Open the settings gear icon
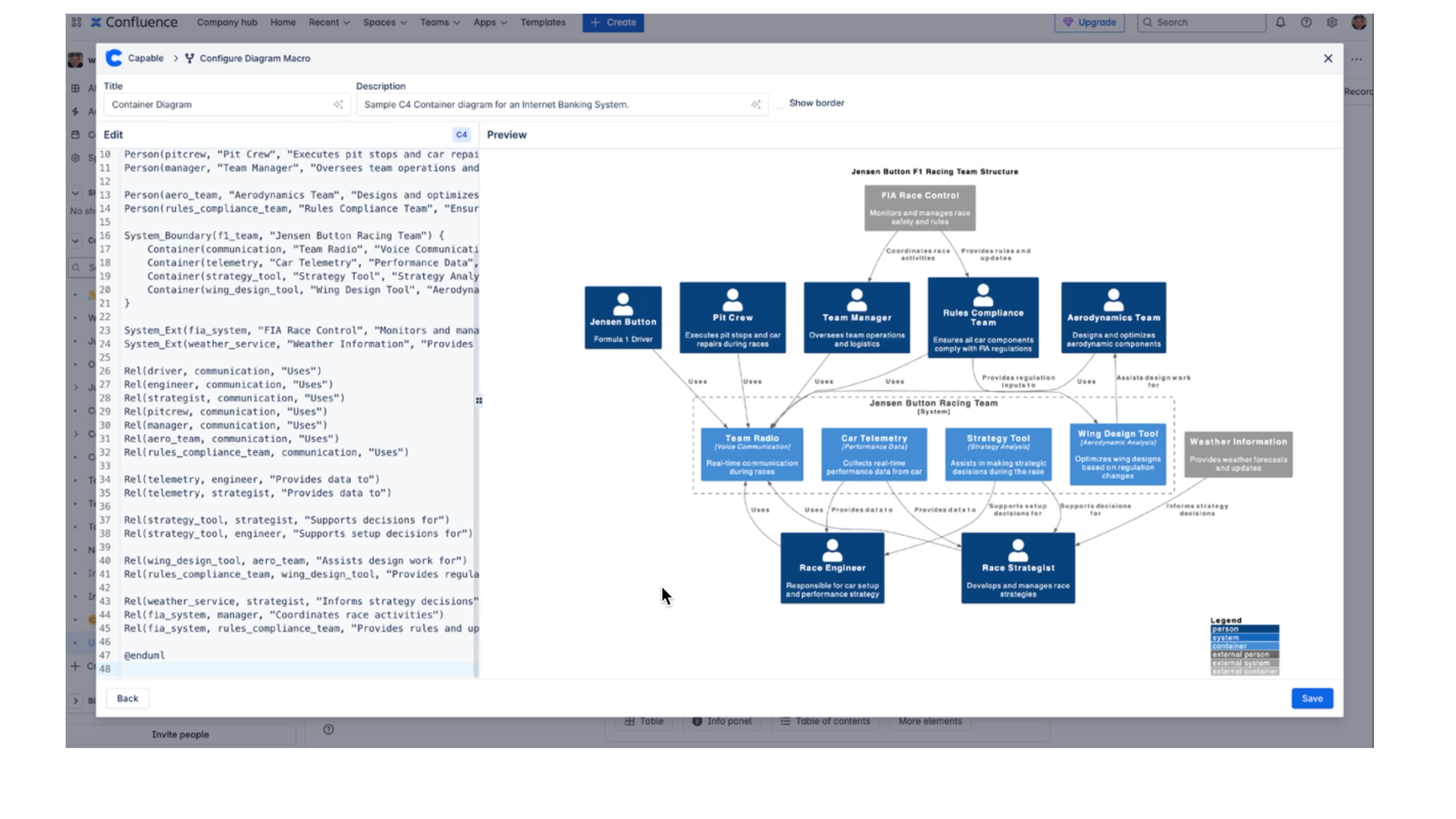This screenshot has width=1456, height=819. pyautogui.click(x=1332, y=22)
